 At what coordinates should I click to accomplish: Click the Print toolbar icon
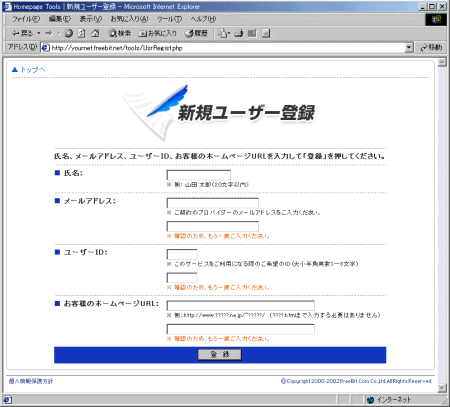(x=238, y=33)
